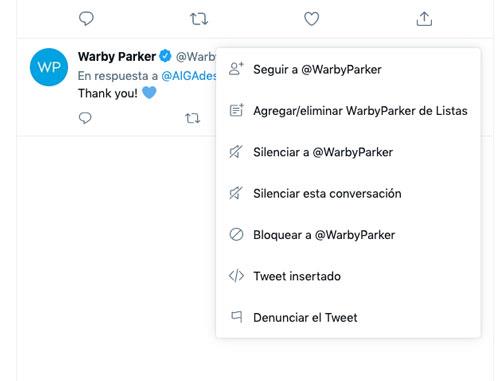The image size is (500, 381).
Task: Select Denunciar el Tweet
Action: [348, 317]
